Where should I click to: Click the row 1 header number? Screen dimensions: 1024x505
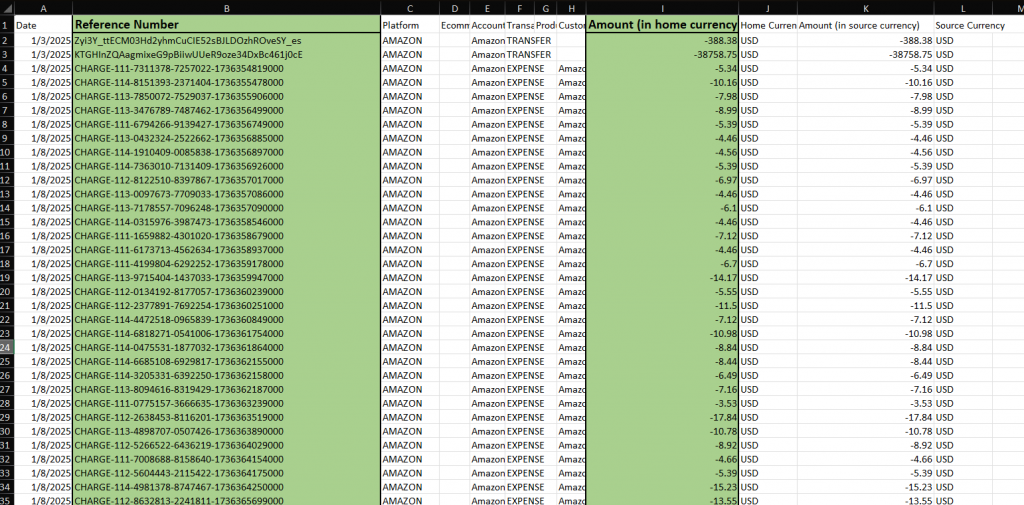coord(6,24)
